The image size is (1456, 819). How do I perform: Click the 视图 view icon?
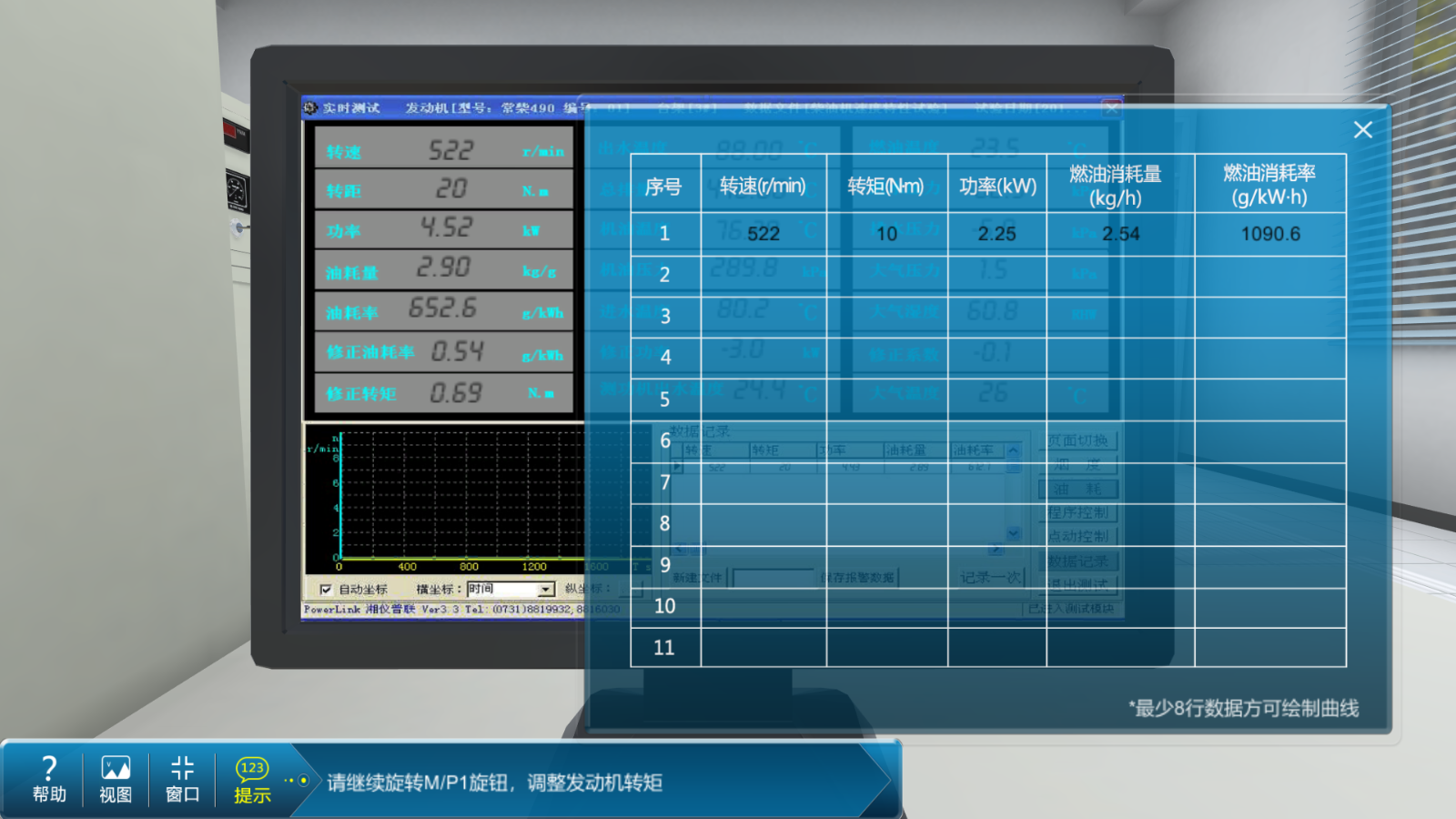pos(116,779)
